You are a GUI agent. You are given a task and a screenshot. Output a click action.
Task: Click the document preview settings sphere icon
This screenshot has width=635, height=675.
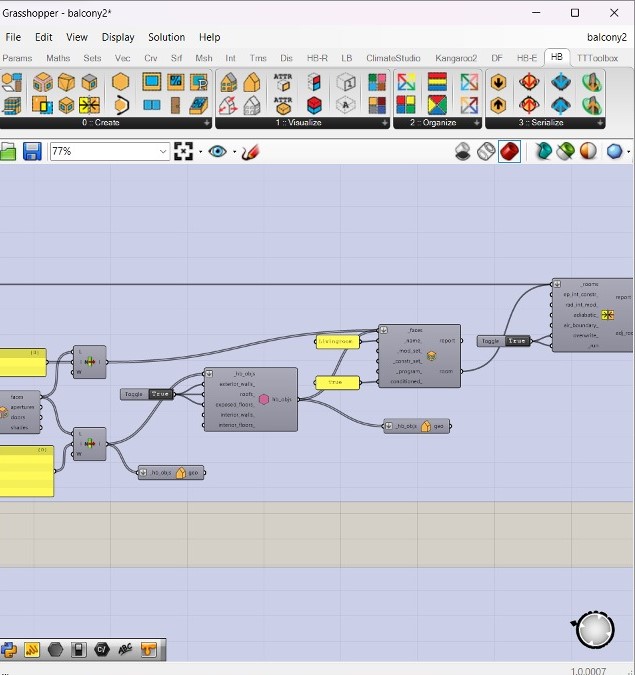click(x=588, y=152)
